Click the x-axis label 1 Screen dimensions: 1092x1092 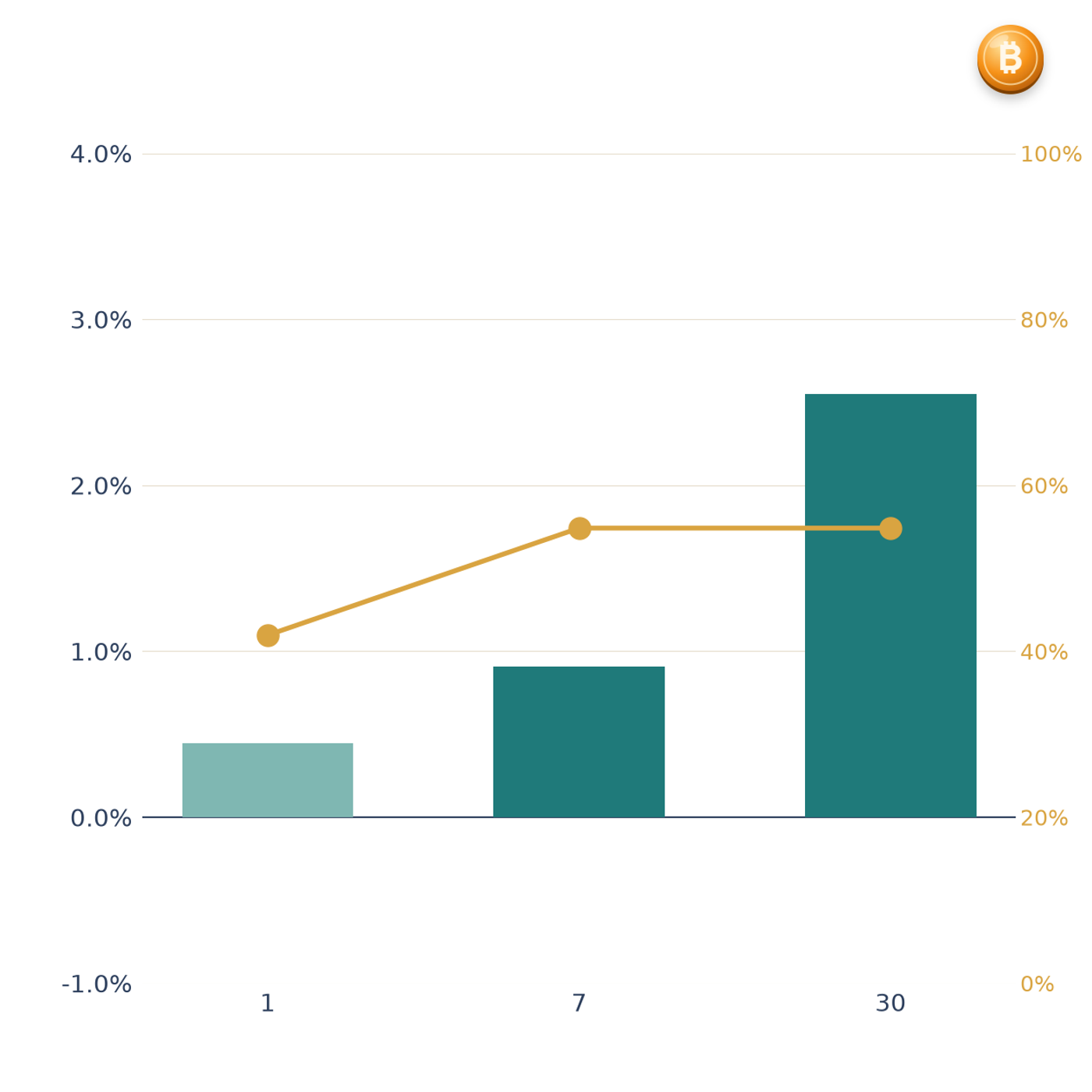(x=268, y=1003)
